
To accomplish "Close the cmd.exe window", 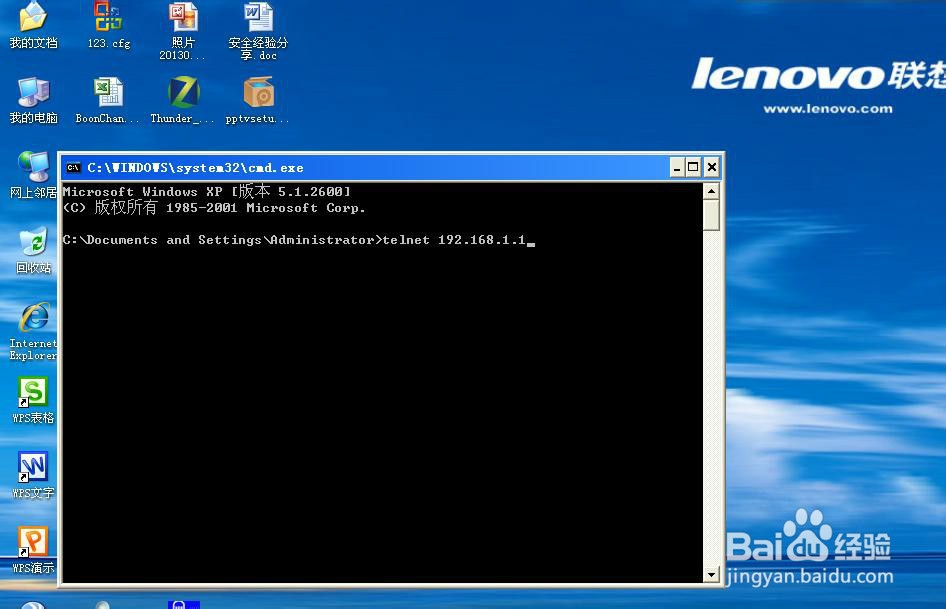I will [x=712, y=167].
